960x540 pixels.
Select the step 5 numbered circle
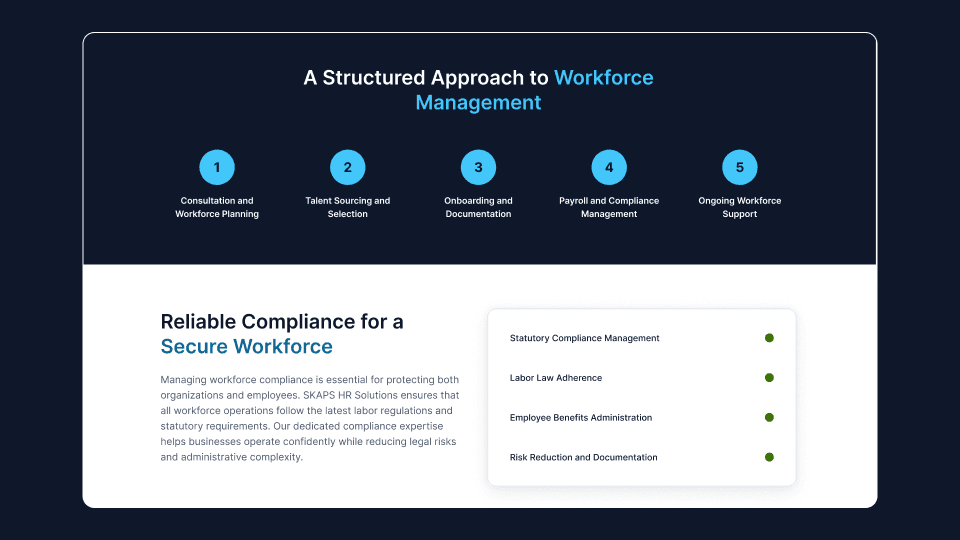point(740,167)
